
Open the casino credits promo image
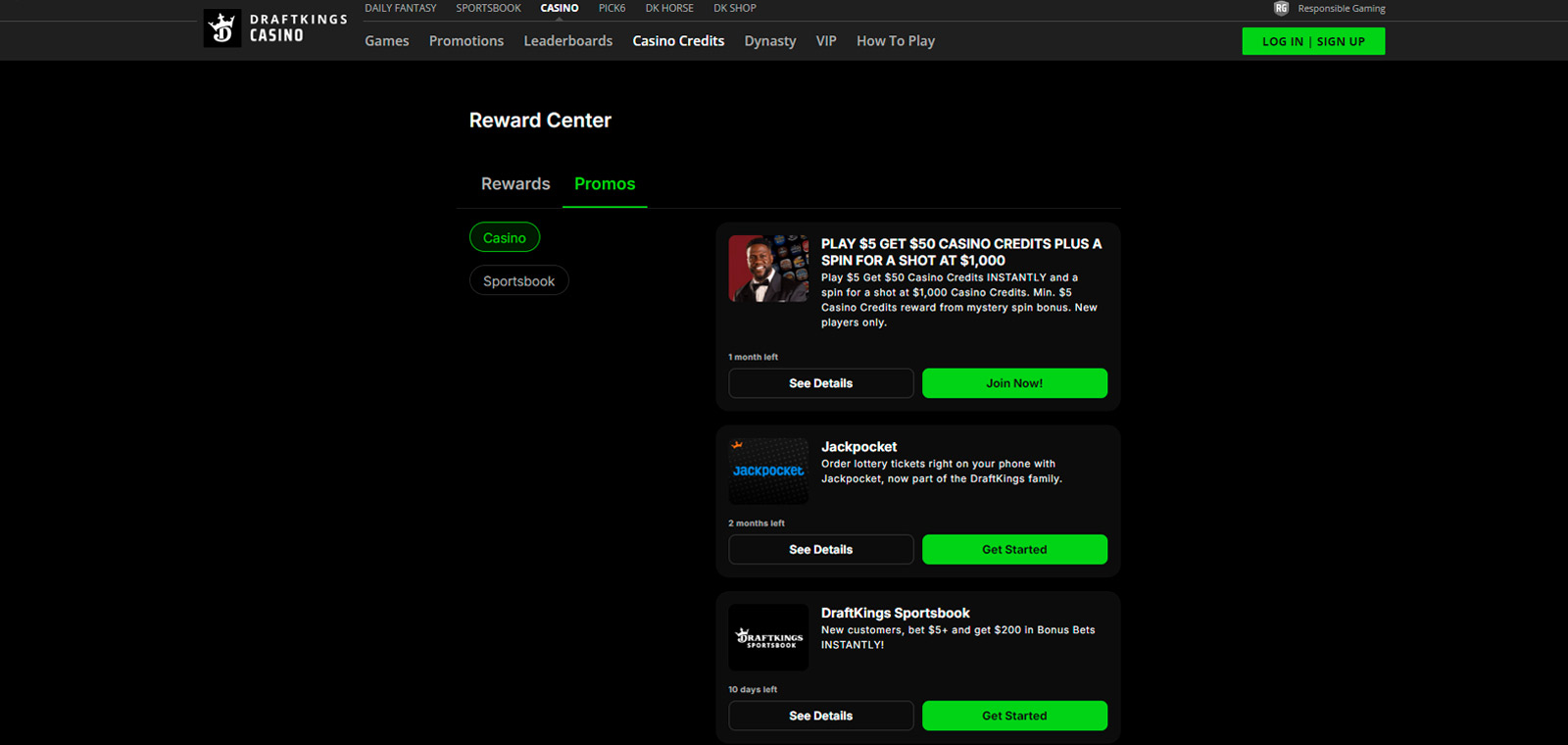pos(768,269)
